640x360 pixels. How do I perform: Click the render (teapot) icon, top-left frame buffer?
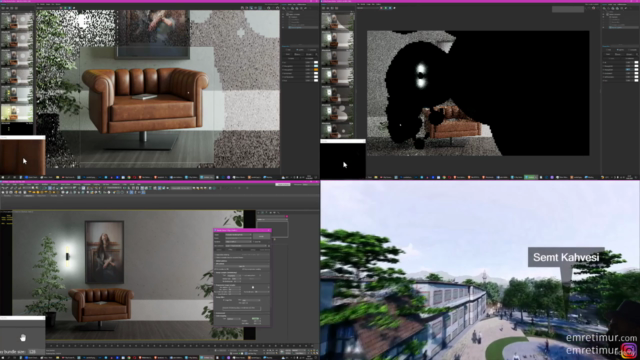point(278,8)
